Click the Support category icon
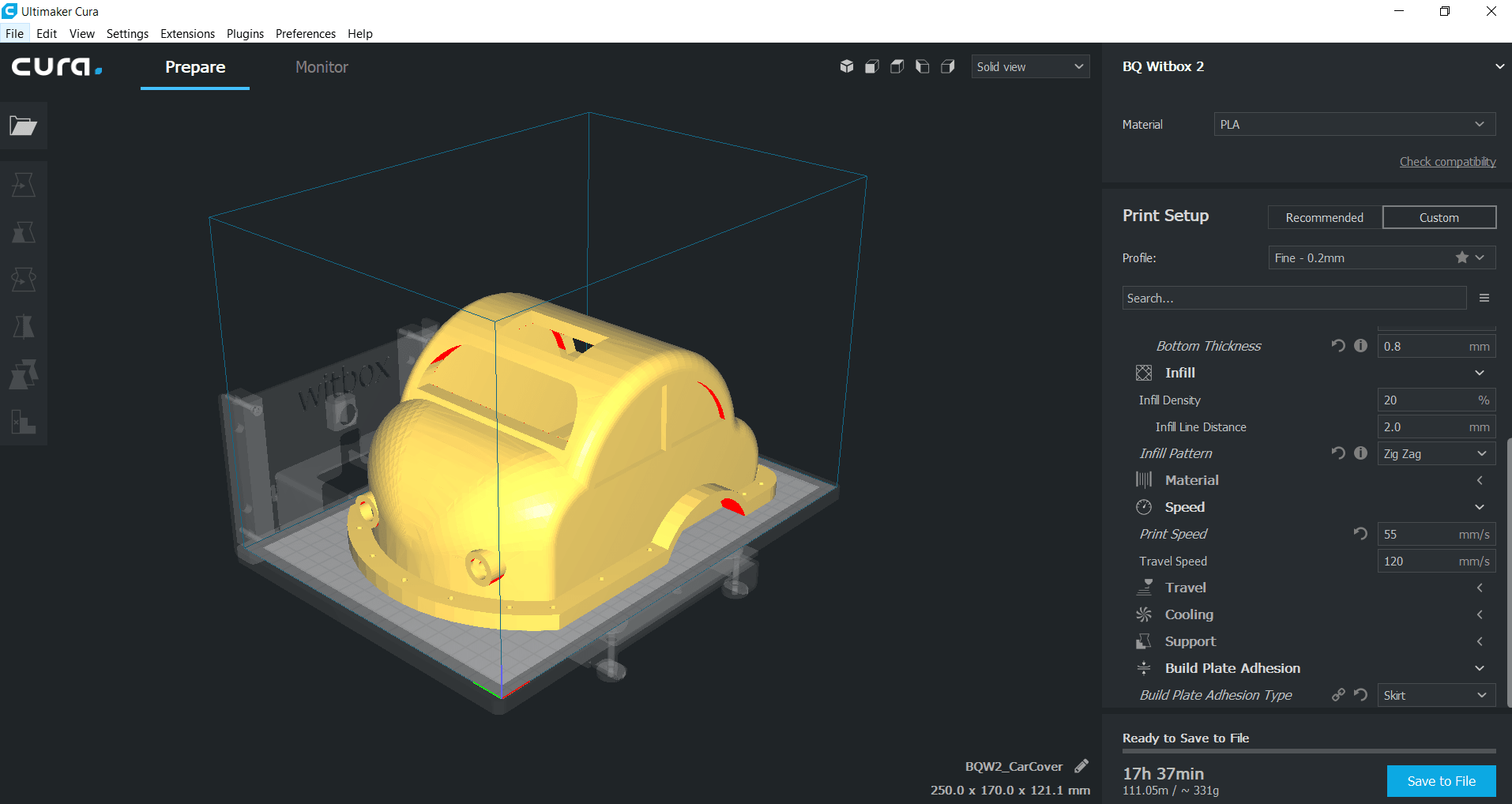The width and height of the screenshot is (1512, 804). point(1144,641)
